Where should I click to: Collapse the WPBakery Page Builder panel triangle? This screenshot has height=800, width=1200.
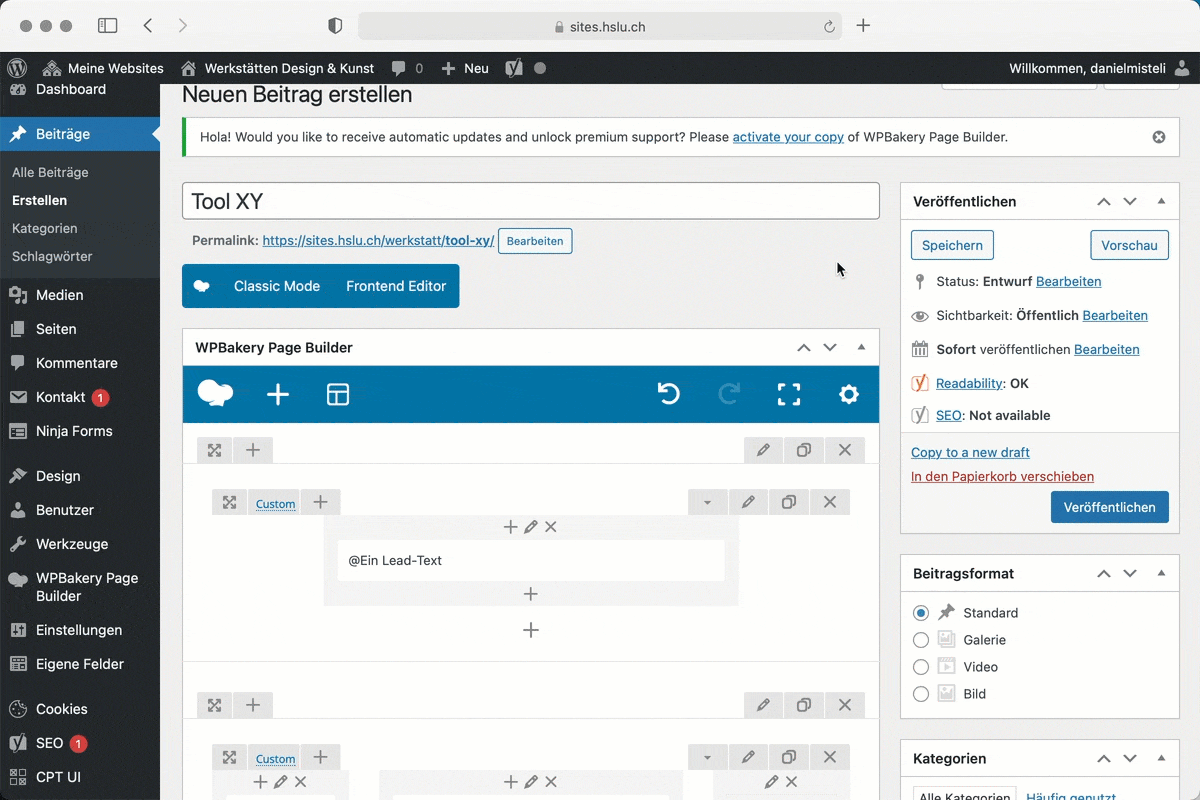coord(861,347)
